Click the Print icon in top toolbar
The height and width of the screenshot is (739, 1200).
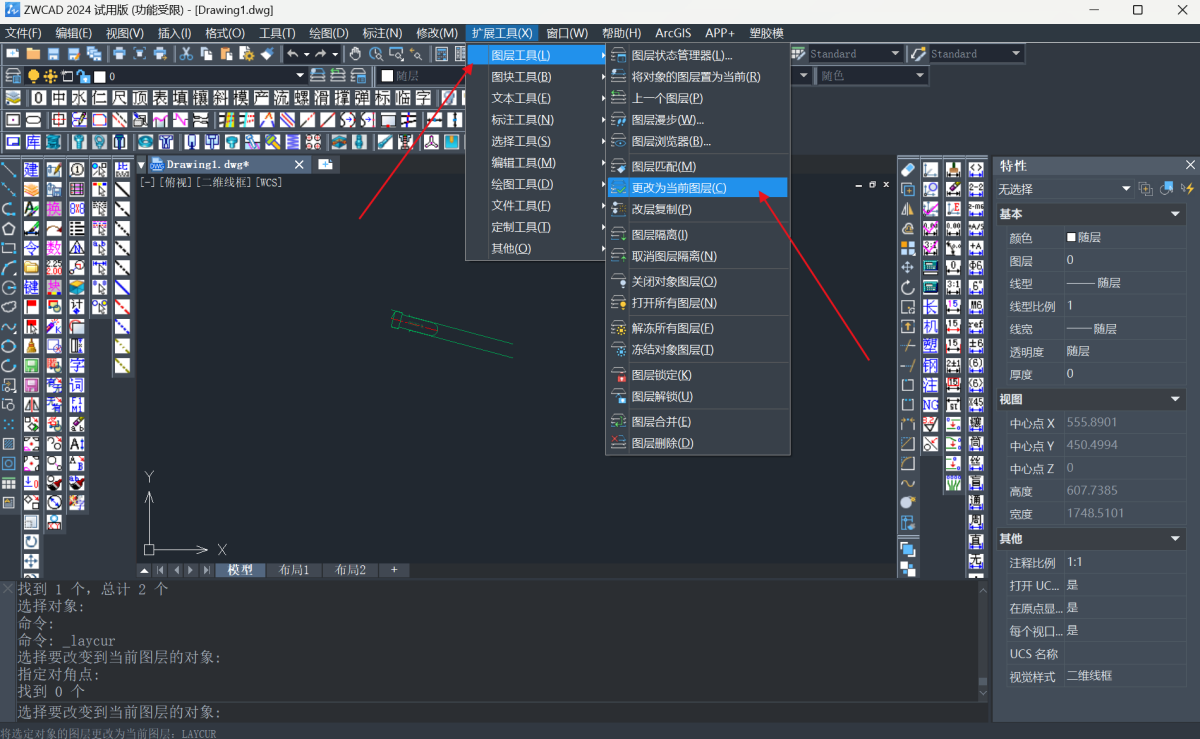tap(119, 54)
